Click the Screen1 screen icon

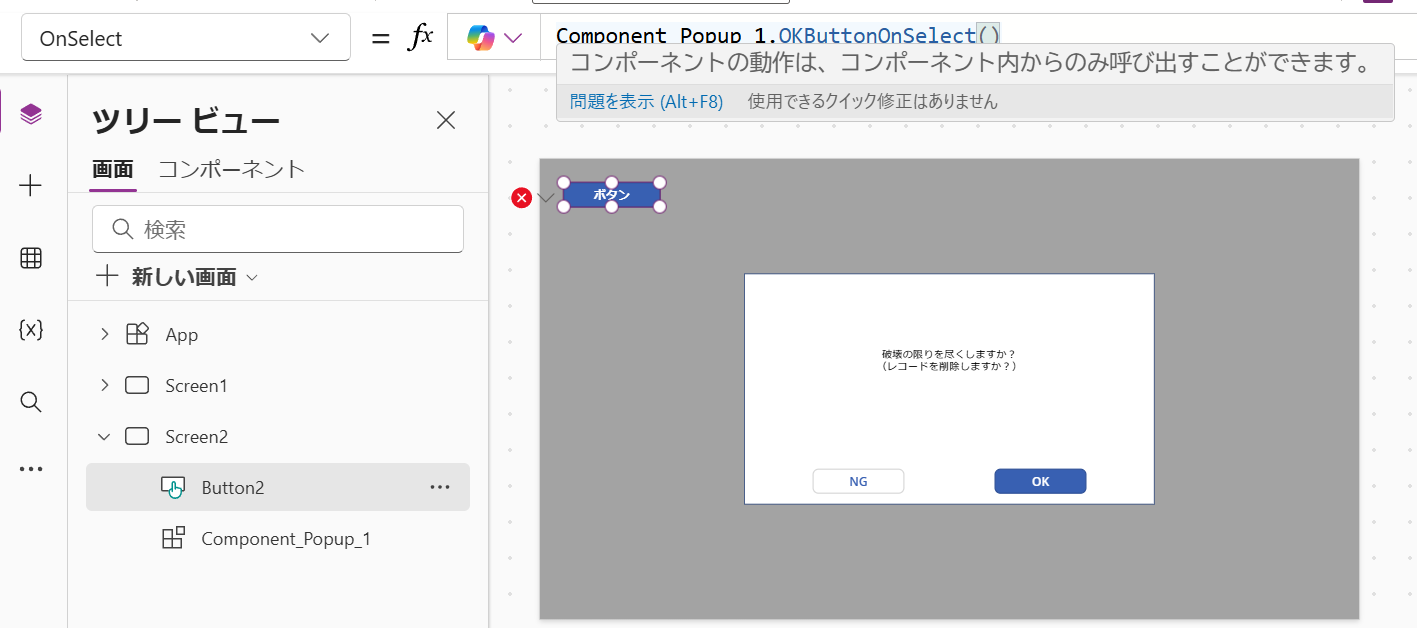click(x=137, y=385)
